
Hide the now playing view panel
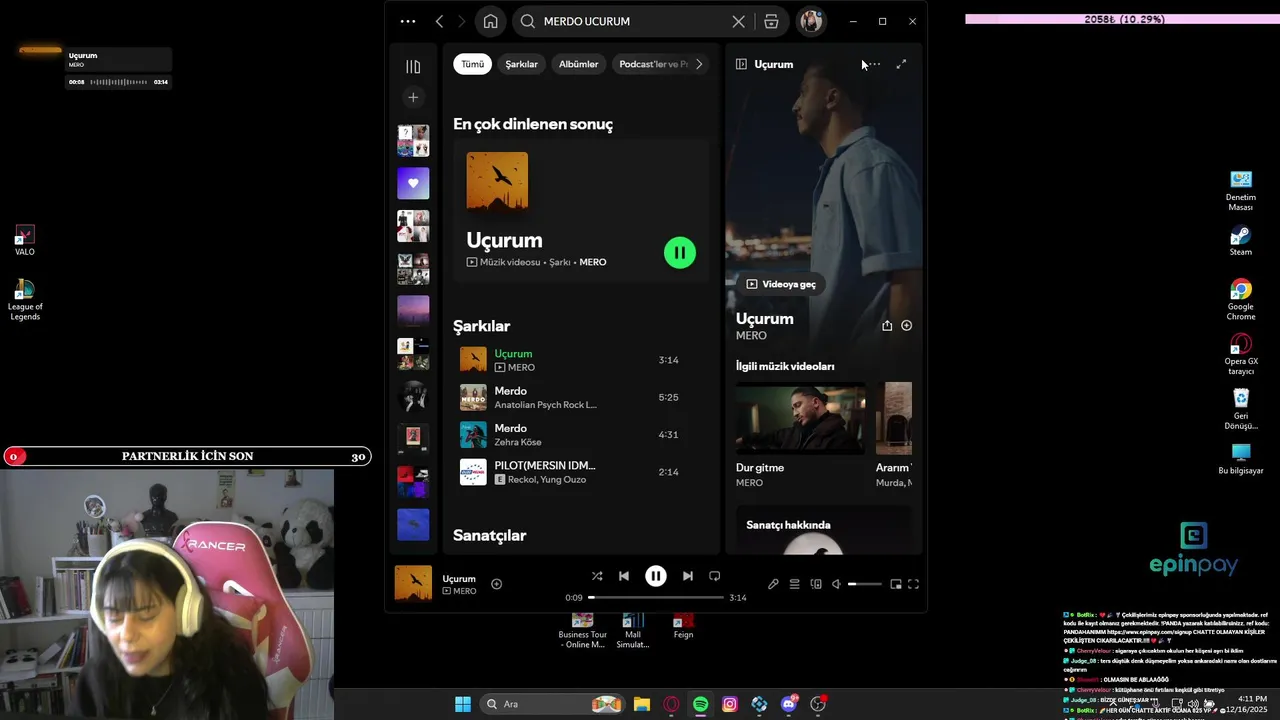click(741, 64)
